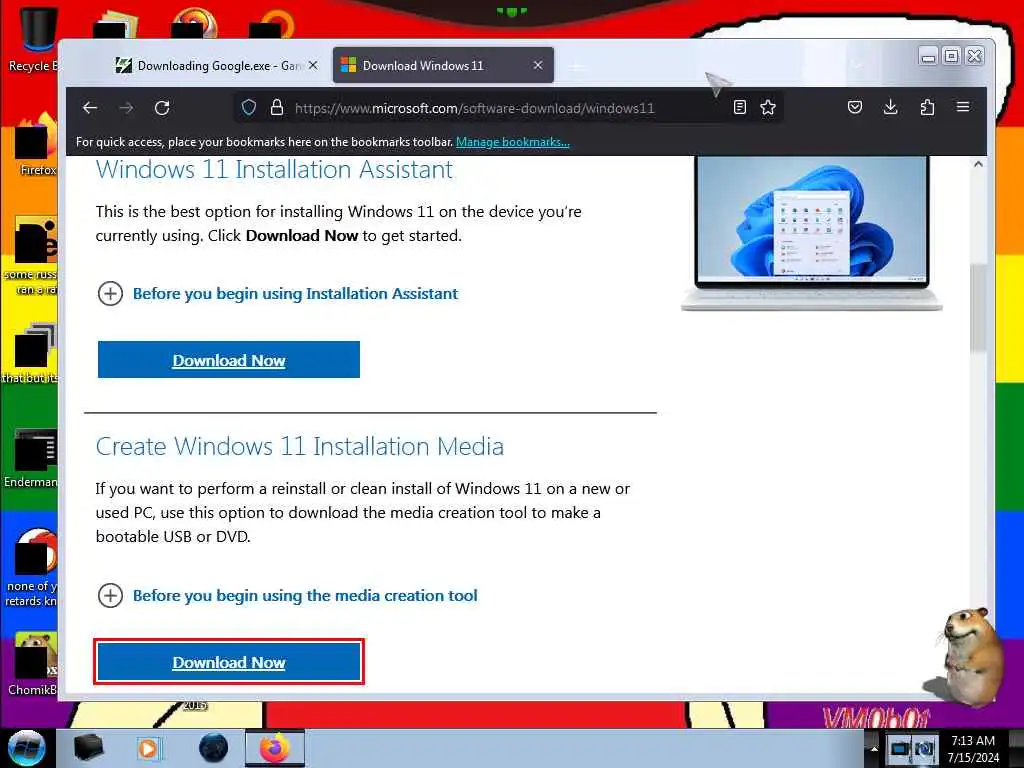Open the media player taskbar icon
Screen dimensions: 1024x768
(150, 748)
